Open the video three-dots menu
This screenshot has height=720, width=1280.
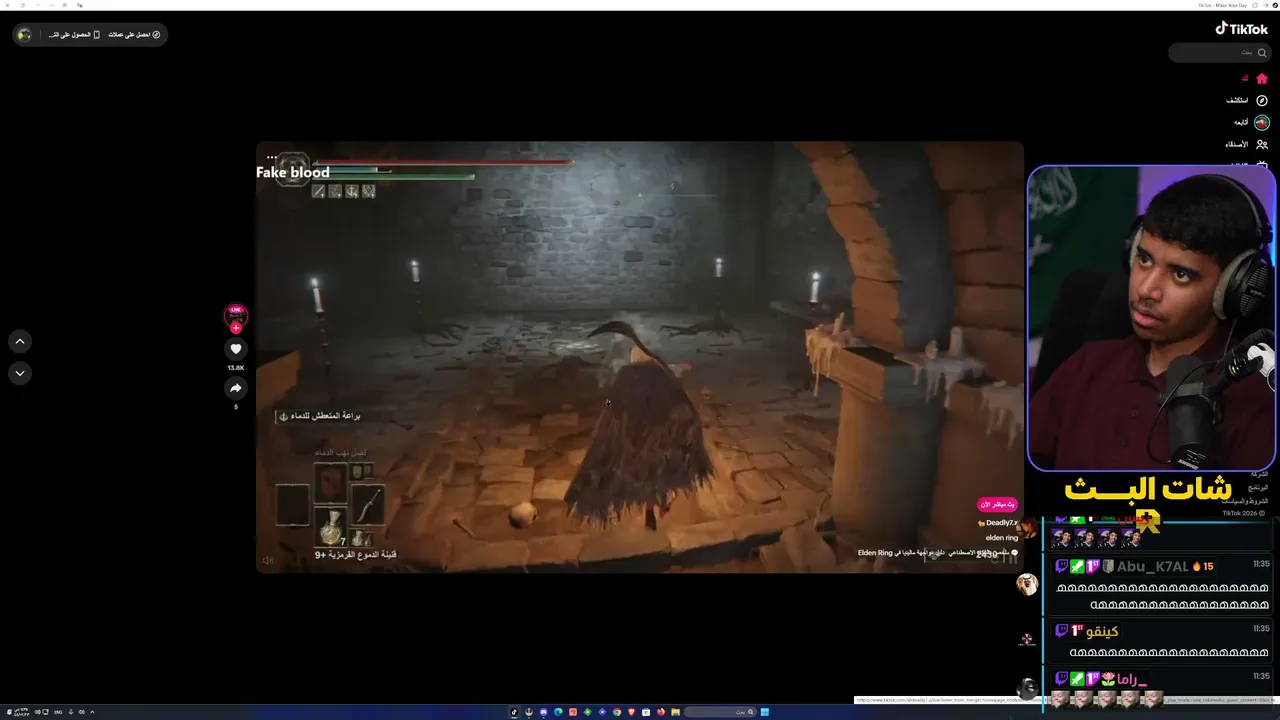[271, 157]
